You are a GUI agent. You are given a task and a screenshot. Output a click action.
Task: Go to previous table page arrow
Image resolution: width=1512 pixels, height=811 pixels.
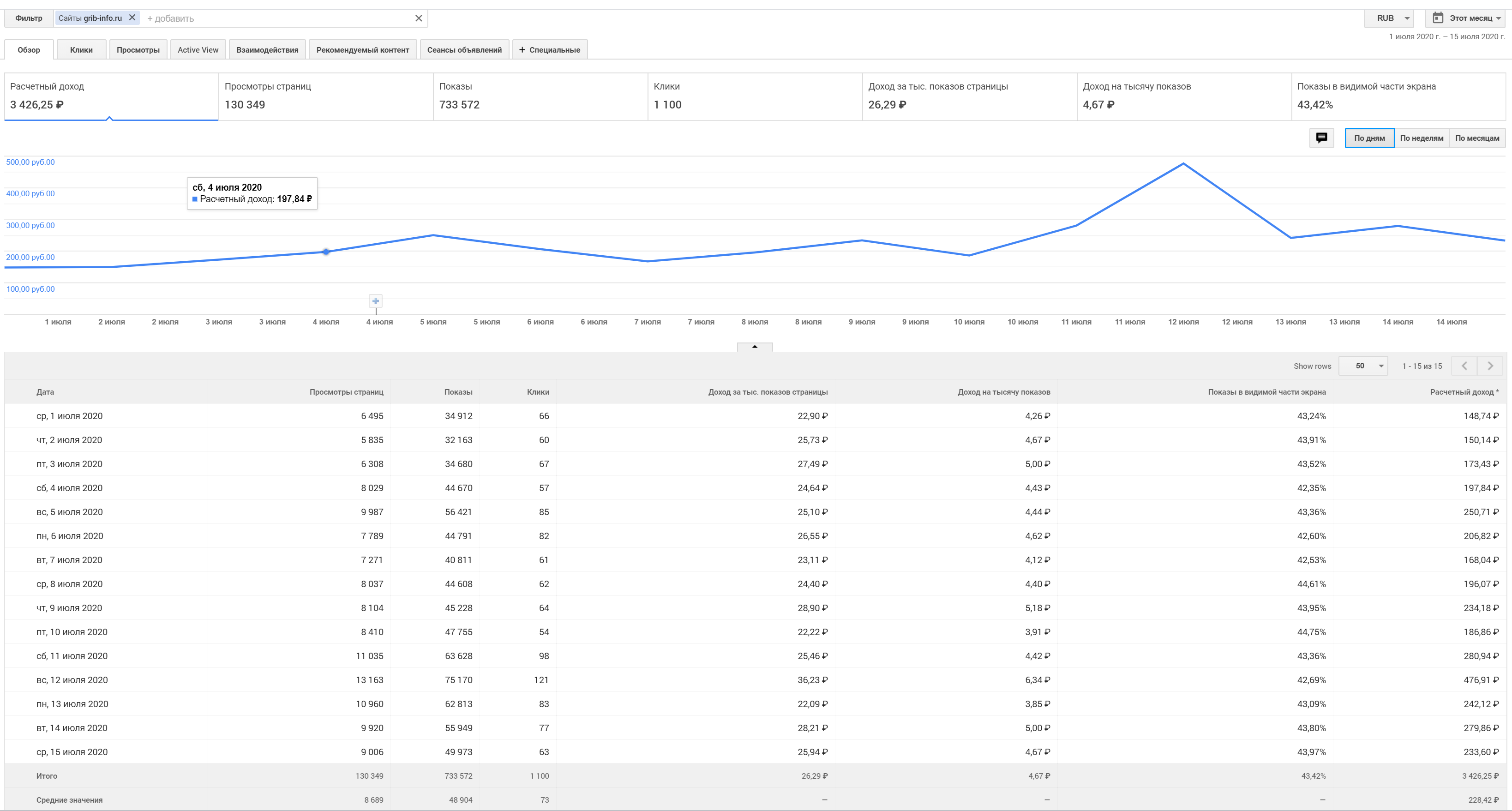(x=1464, y=366)
